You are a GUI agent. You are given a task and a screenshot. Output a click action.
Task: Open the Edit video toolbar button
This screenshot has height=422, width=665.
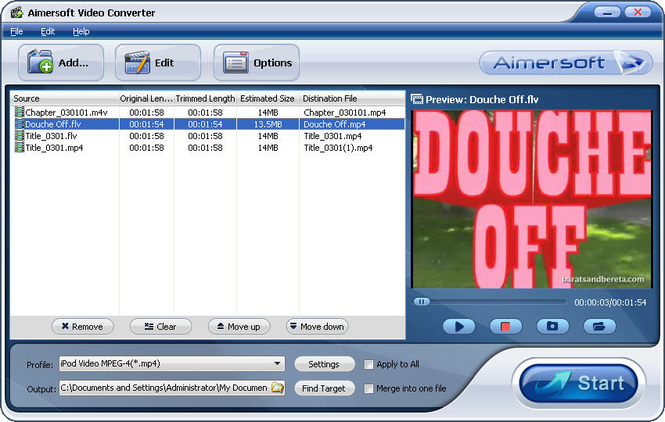(158, 63)
